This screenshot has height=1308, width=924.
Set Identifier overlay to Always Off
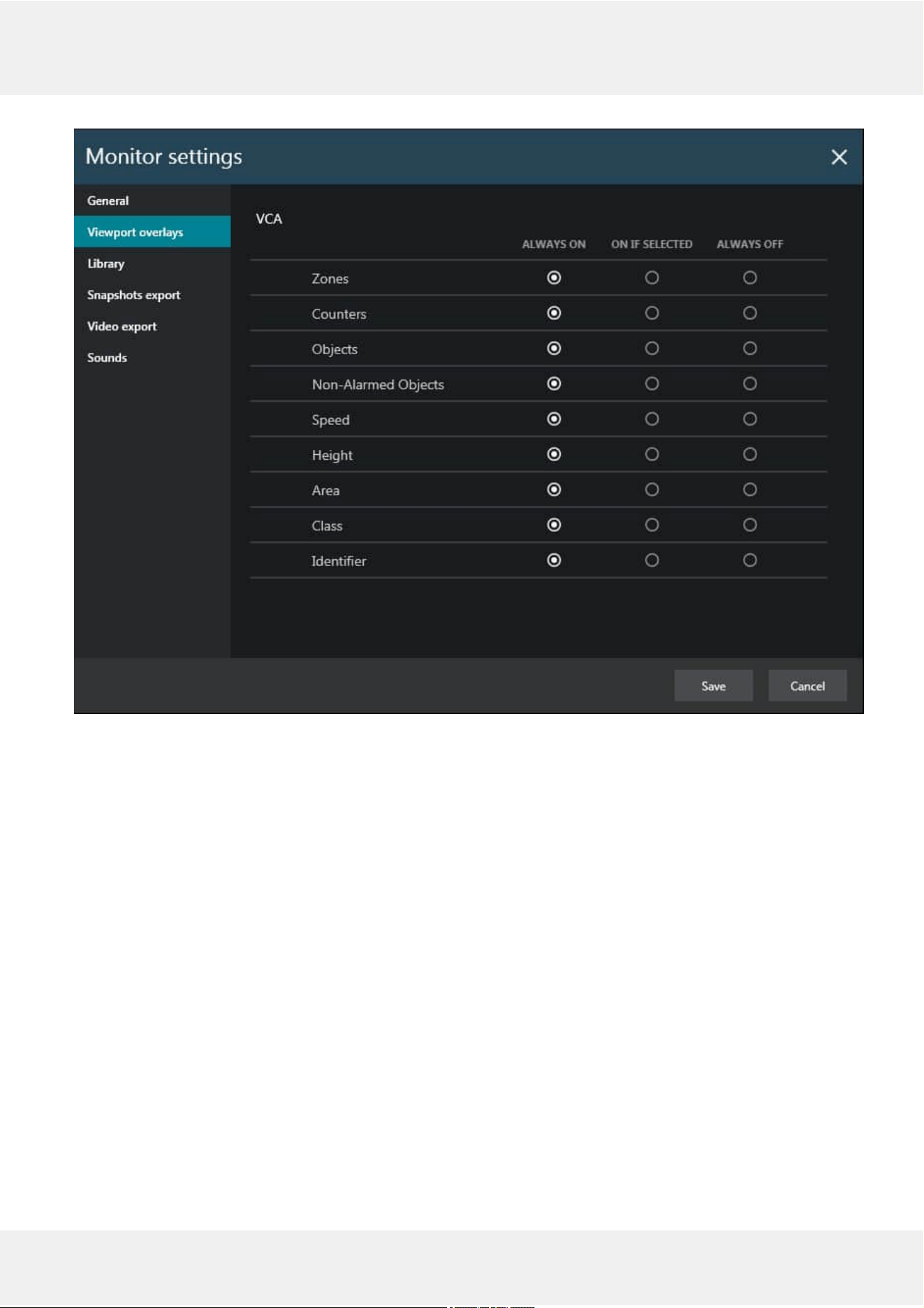pos(749,560)
